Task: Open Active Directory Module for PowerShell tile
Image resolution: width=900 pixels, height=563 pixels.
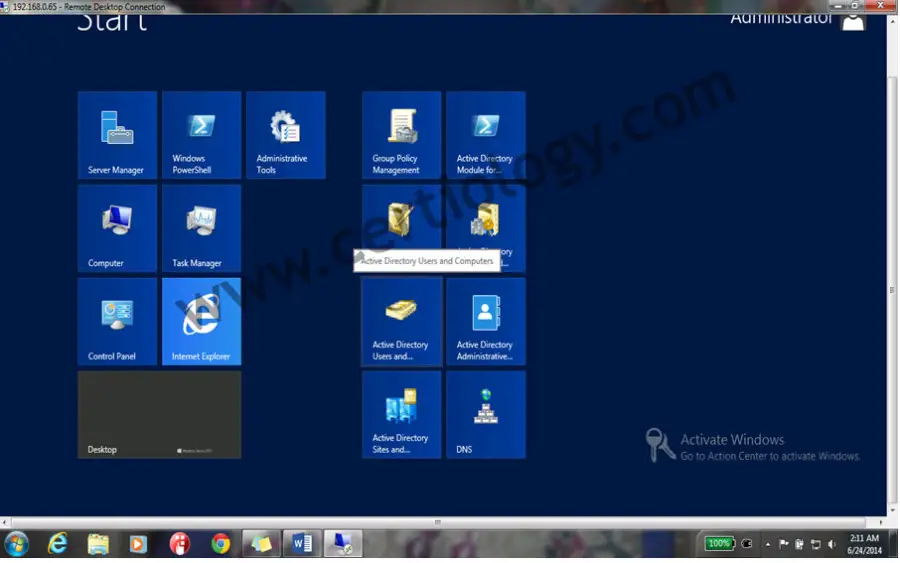Action: click(x=486, y=135)
